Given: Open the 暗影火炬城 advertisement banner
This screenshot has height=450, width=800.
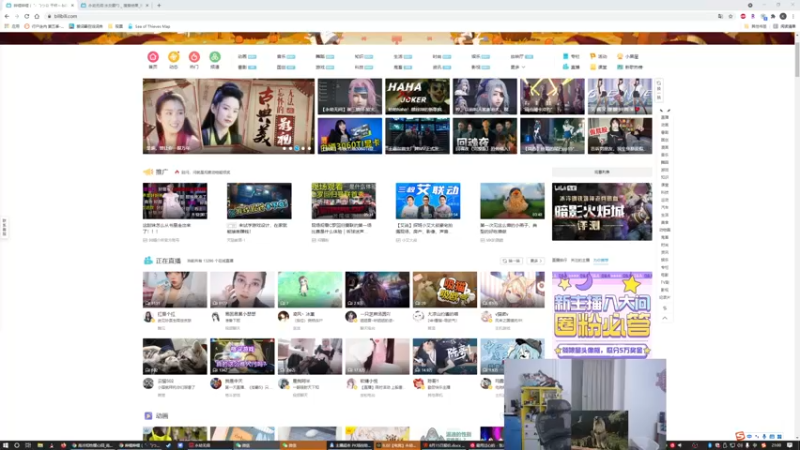Looking at the screenshot, I should point(602,212).
